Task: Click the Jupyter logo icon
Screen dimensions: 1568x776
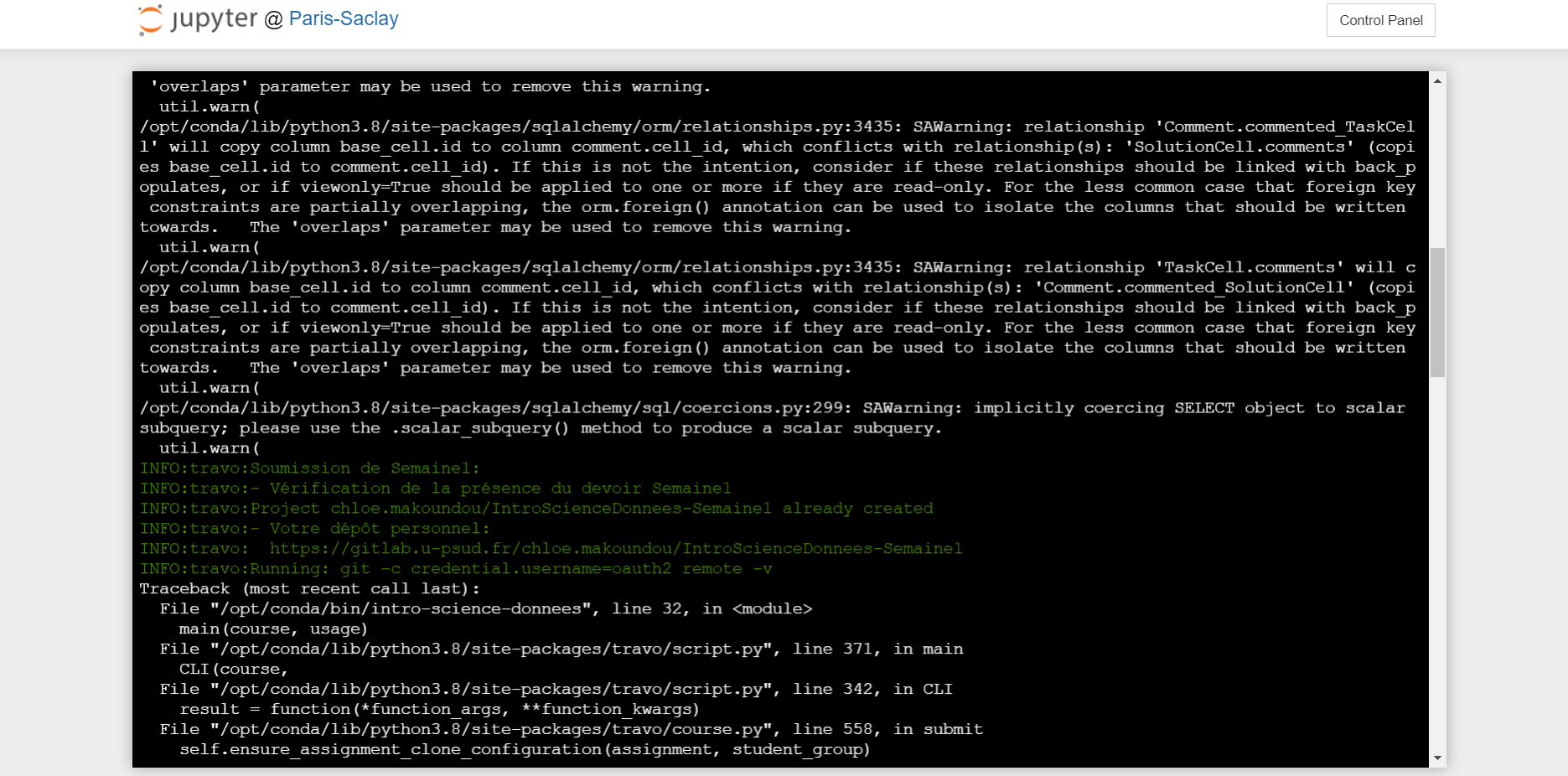Action: click(150, 20)
